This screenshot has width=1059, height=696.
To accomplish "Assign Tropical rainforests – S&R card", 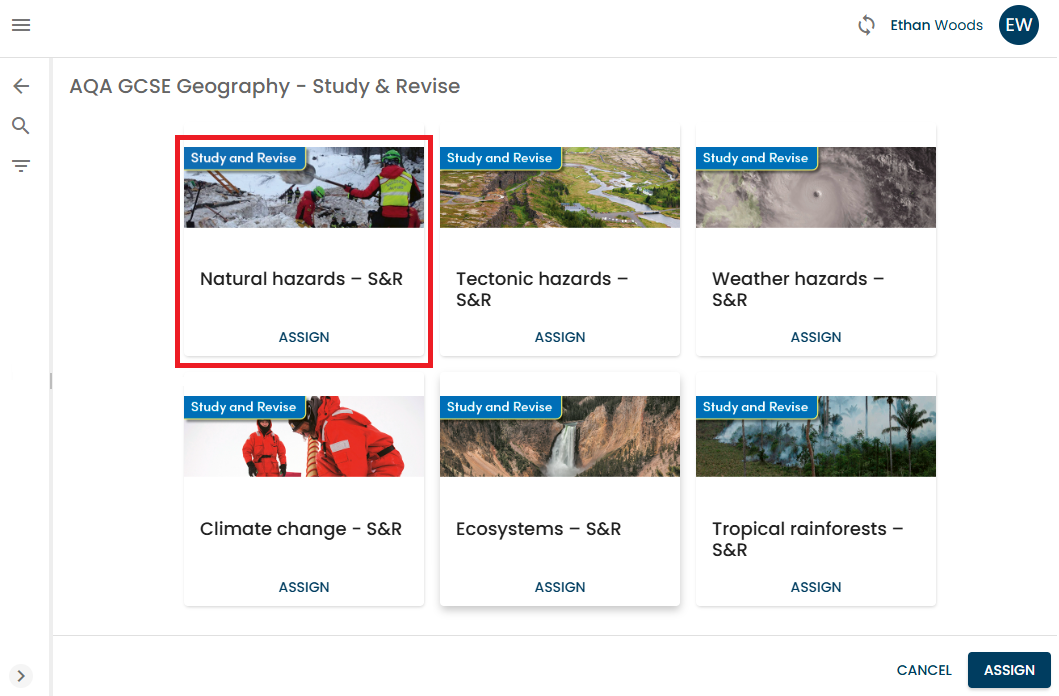I will [x=816, y=587].
